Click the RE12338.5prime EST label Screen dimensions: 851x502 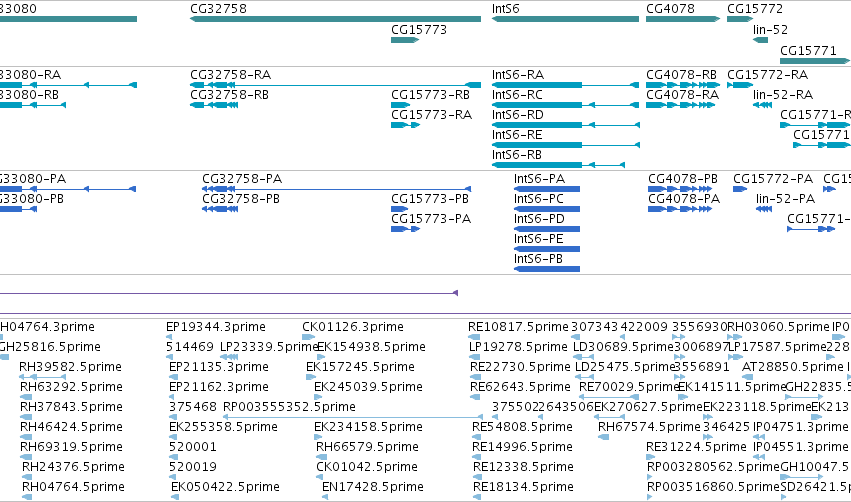click(523, 468)
